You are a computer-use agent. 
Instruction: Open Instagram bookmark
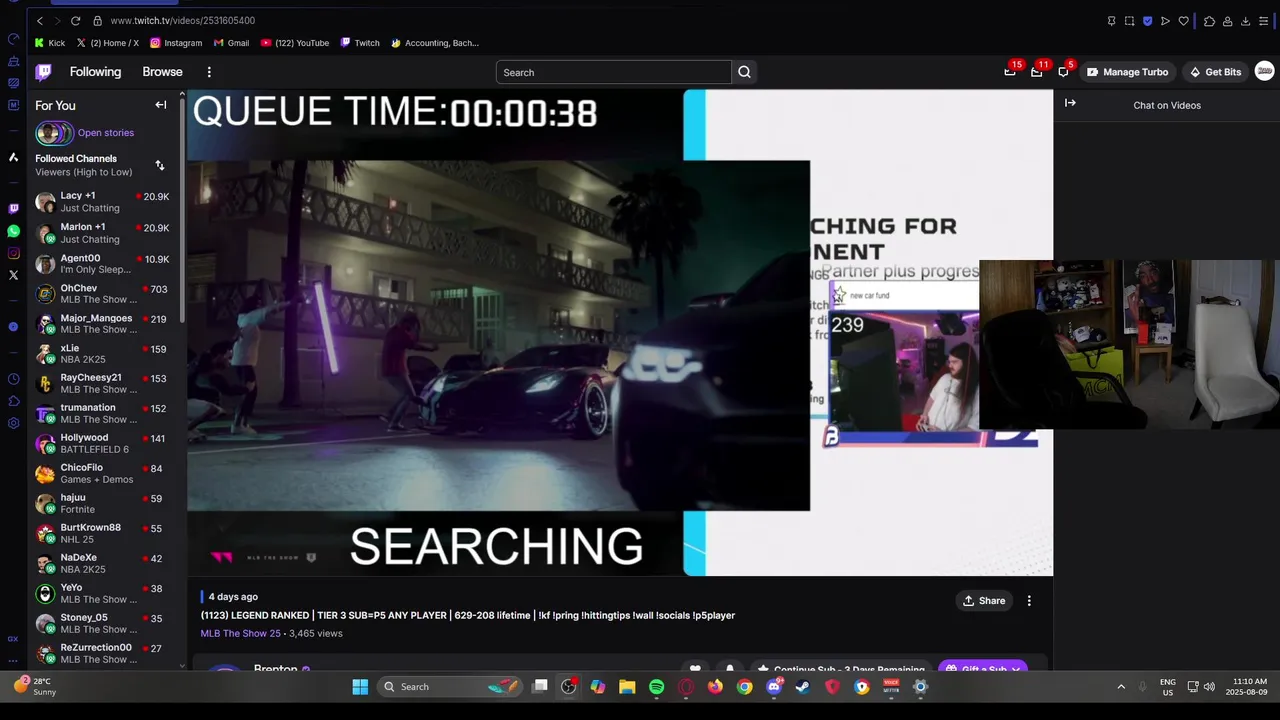(x=176, y=43)
